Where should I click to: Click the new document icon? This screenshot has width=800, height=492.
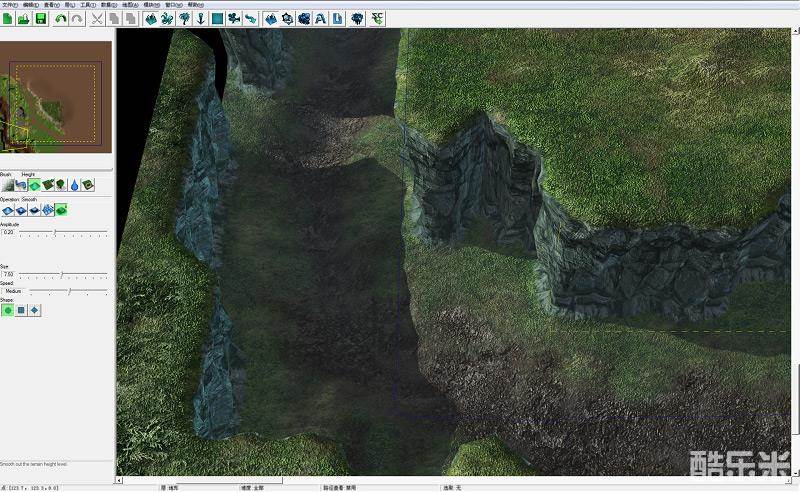tap(7, 19)
